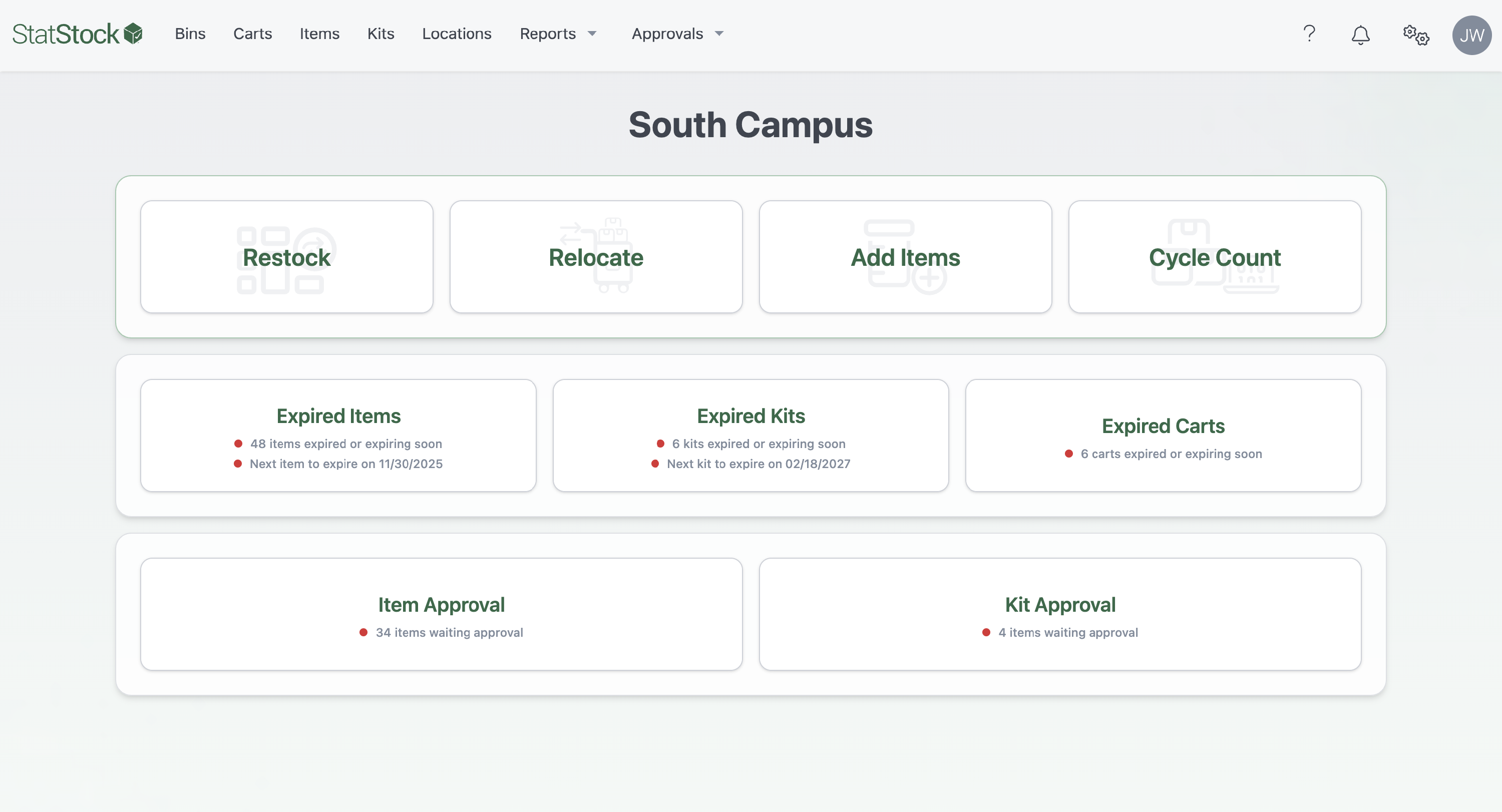Open Kits navigation link

[381, 34]
